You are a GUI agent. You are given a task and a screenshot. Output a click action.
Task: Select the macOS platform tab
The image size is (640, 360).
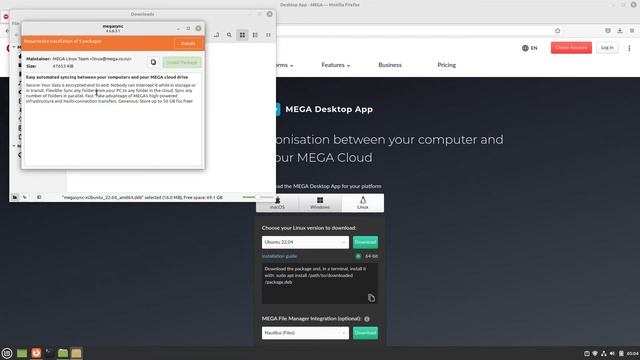point(277,203)
